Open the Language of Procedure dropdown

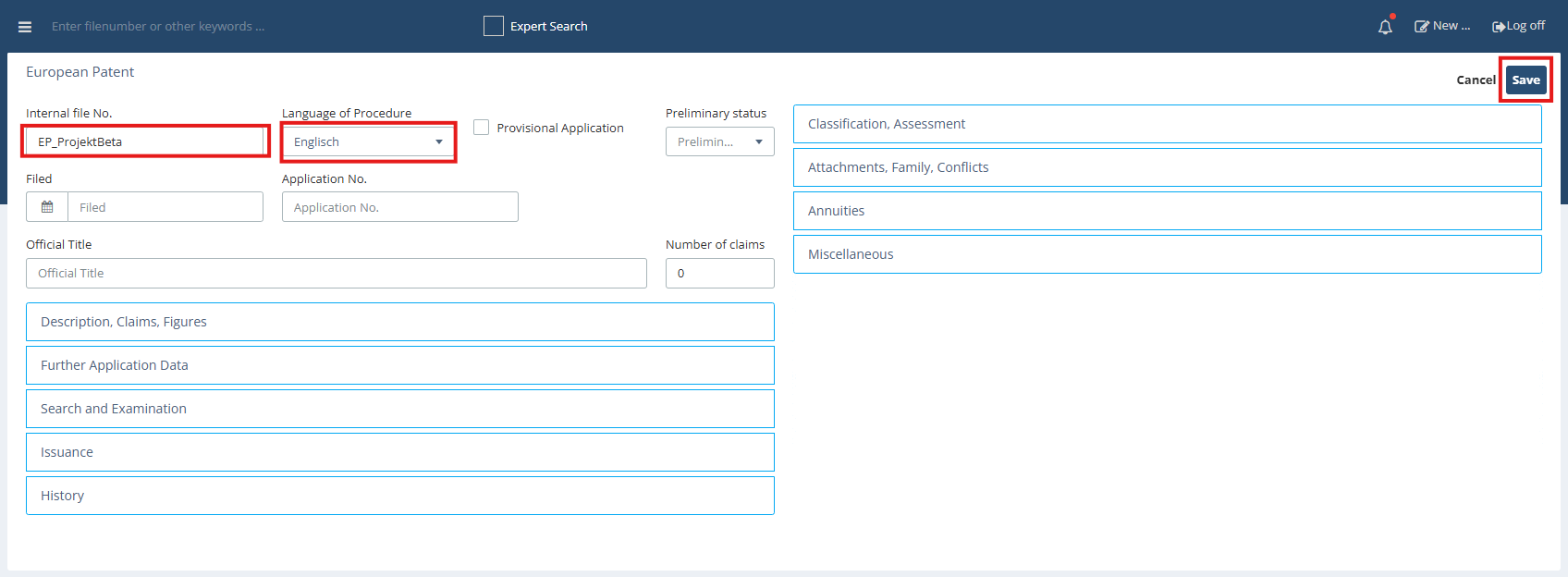(x=368, y=141)
